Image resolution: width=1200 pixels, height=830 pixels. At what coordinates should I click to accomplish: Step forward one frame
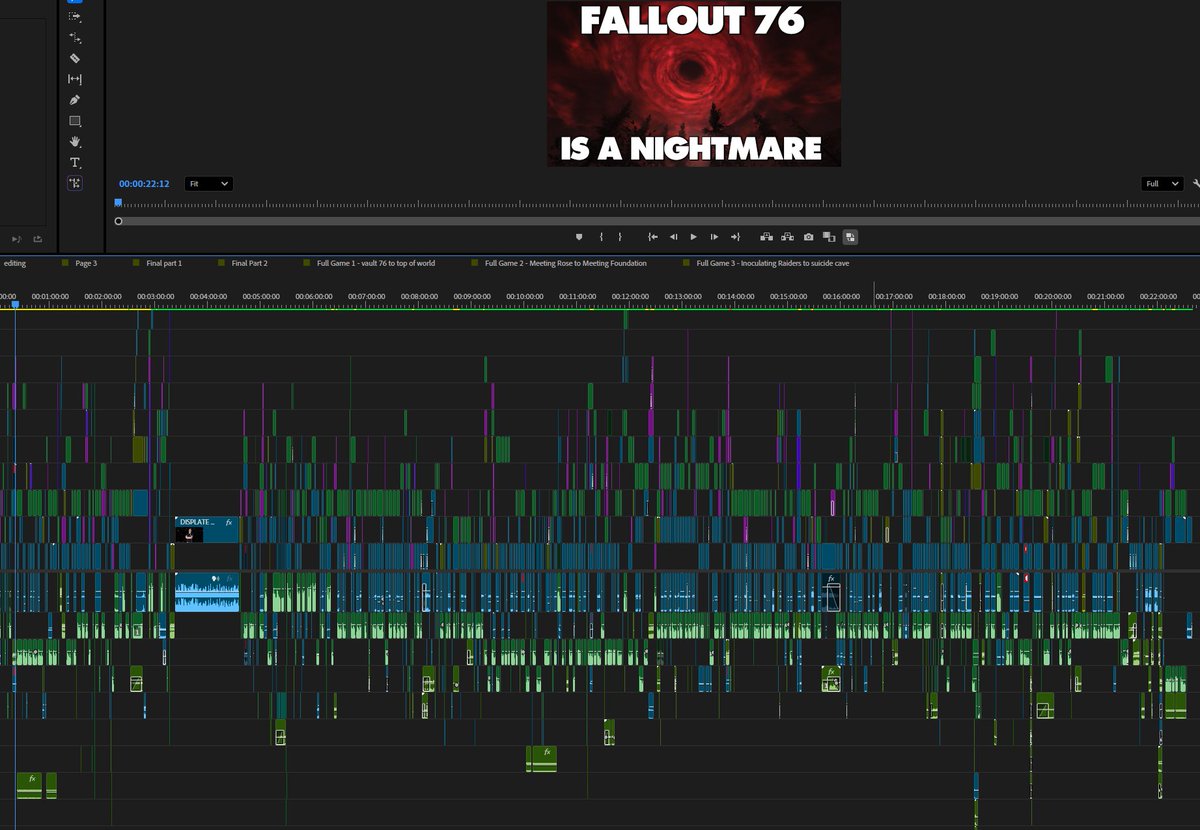point(714,237)
